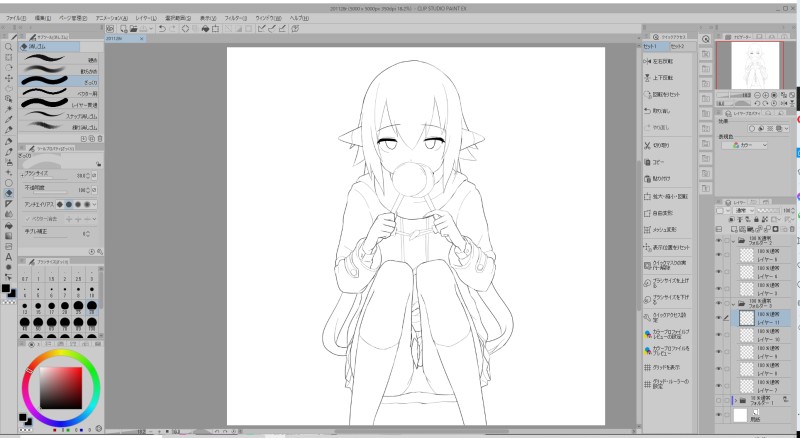Click the 上下反転 flip vertical quick access item
This screenshot has width=800, height=438.
click(x=666, y=78)
